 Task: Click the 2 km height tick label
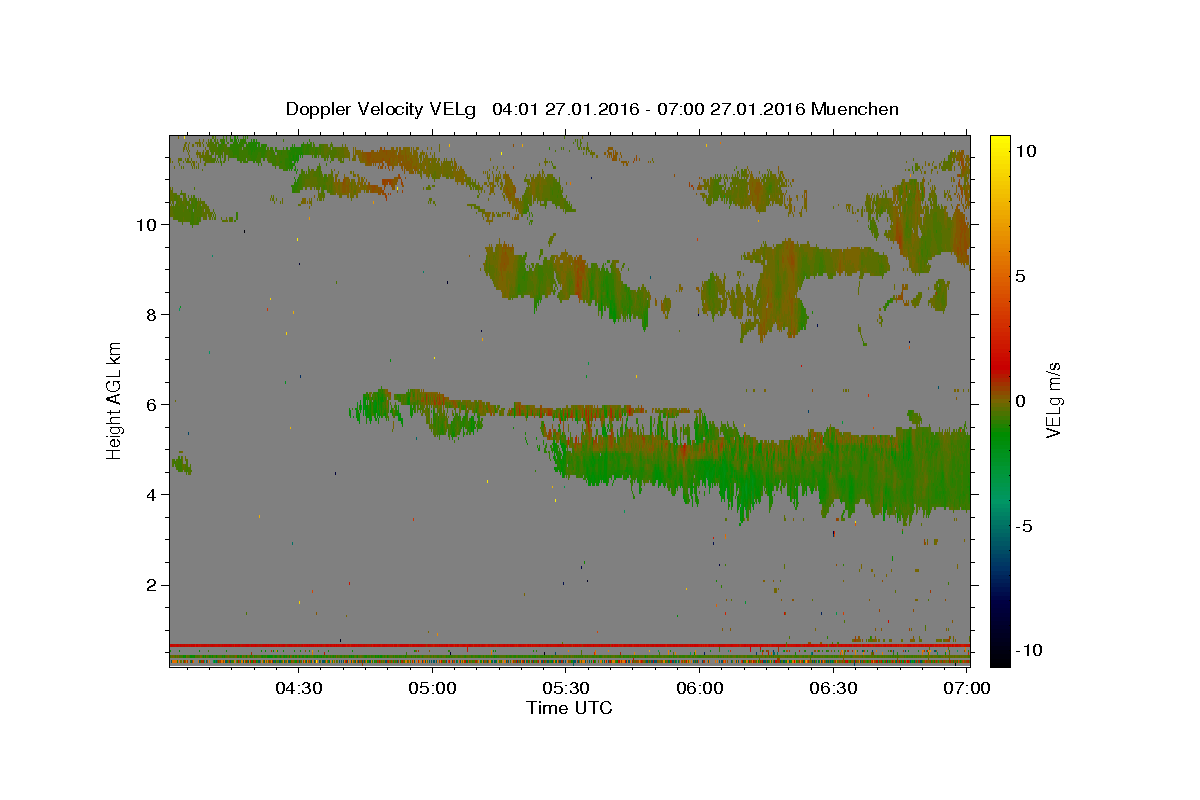point(152,585)
